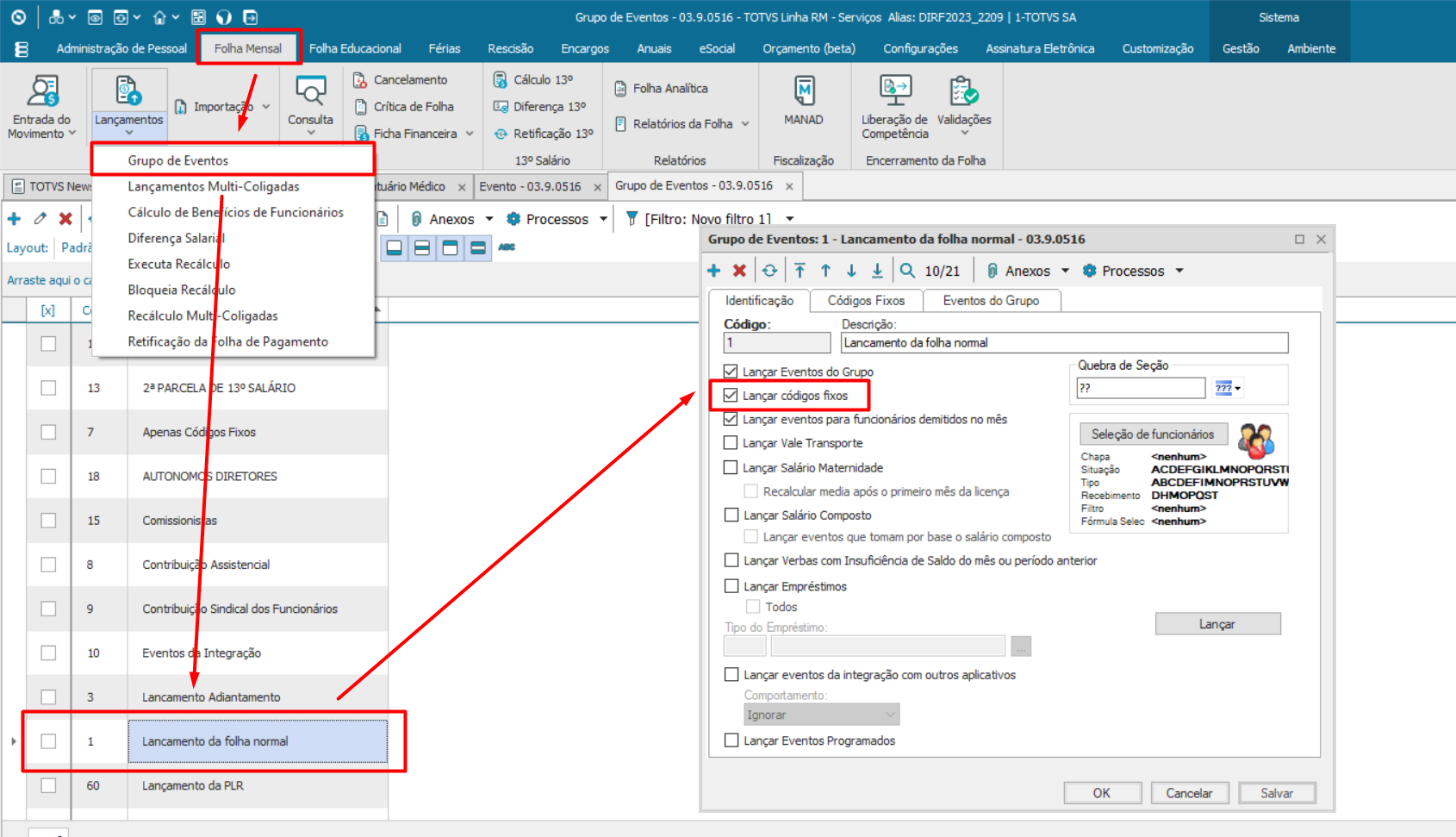Click the funcionários people icon
Screen dimensions: 1456x837
(x=1256, y=440)
